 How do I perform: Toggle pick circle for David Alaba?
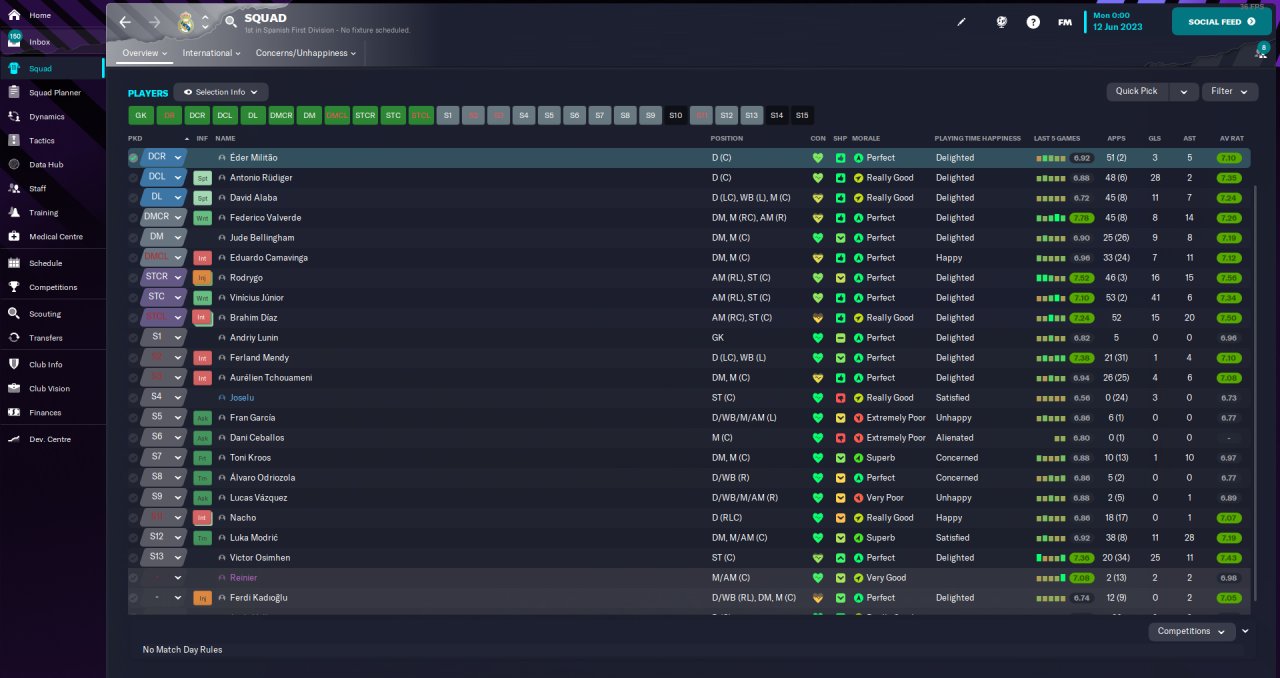coord(133,198)
